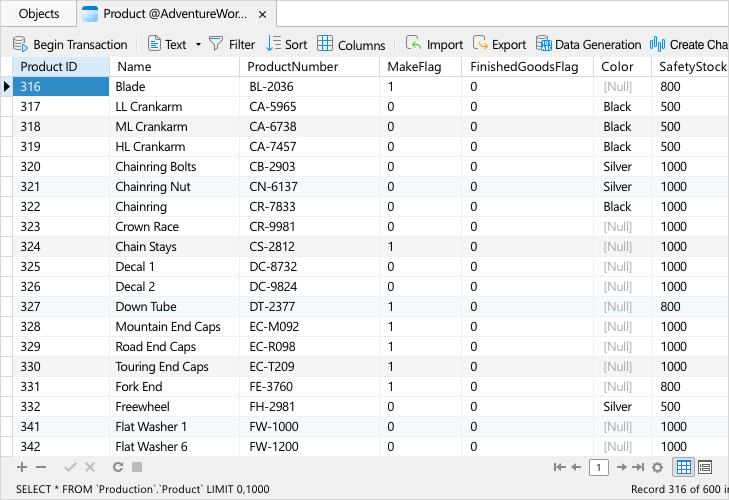Select the Product @AdventureWor... tab
This screenshot has height=500, width=729.
point(175,14)
